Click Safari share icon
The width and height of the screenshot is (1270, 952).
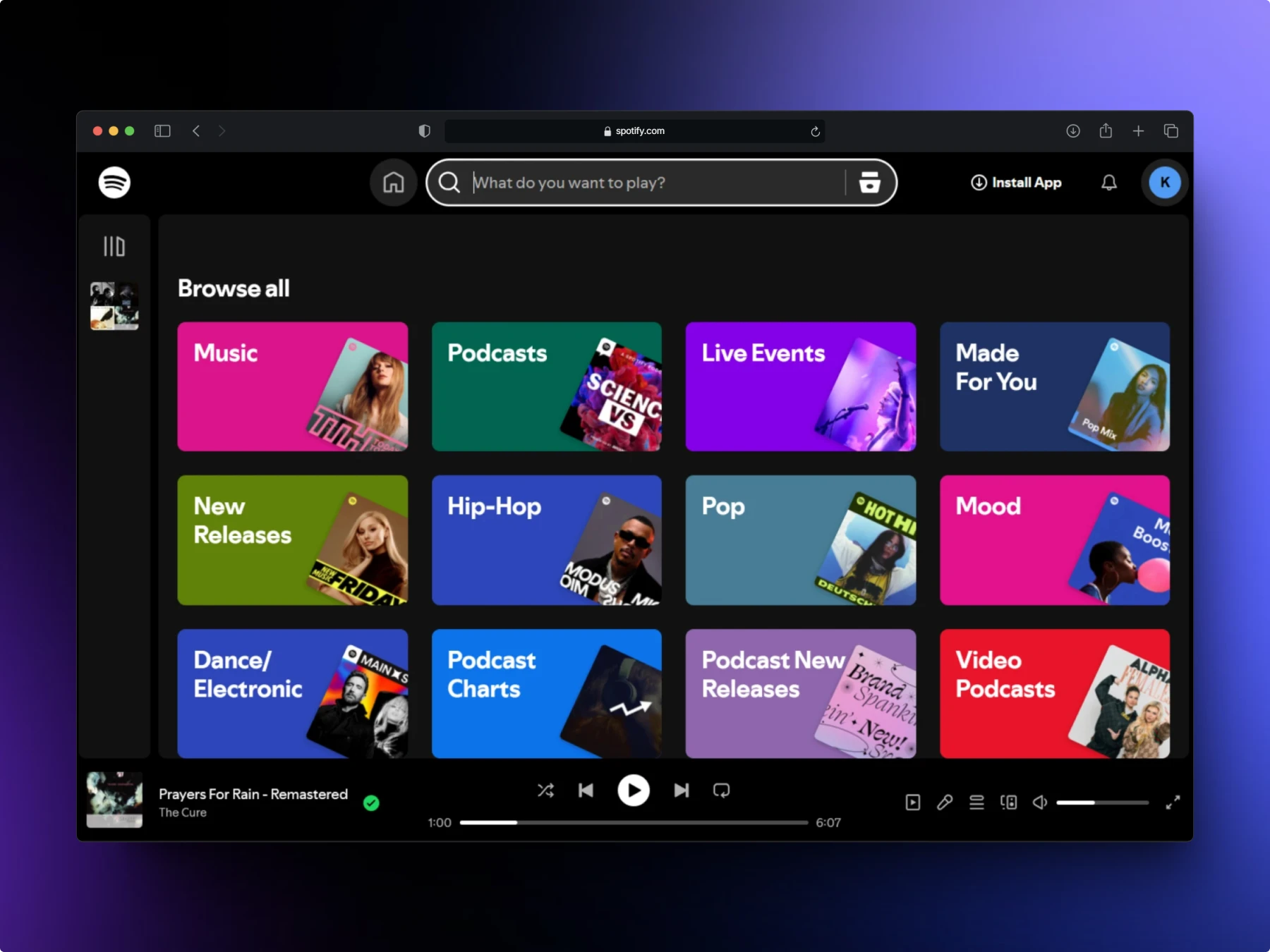click(x=1106, y=130)
